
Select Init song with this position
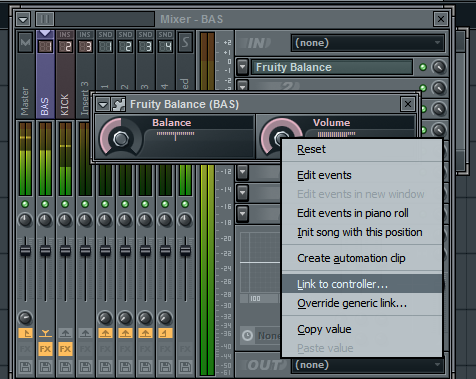[x=362, y=232]
